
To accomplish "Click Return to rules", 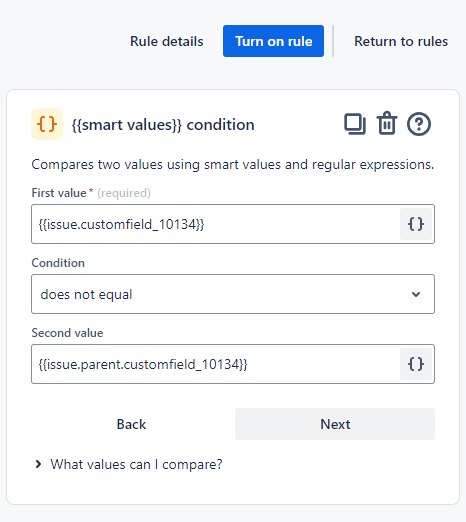I will coord(401,41).
